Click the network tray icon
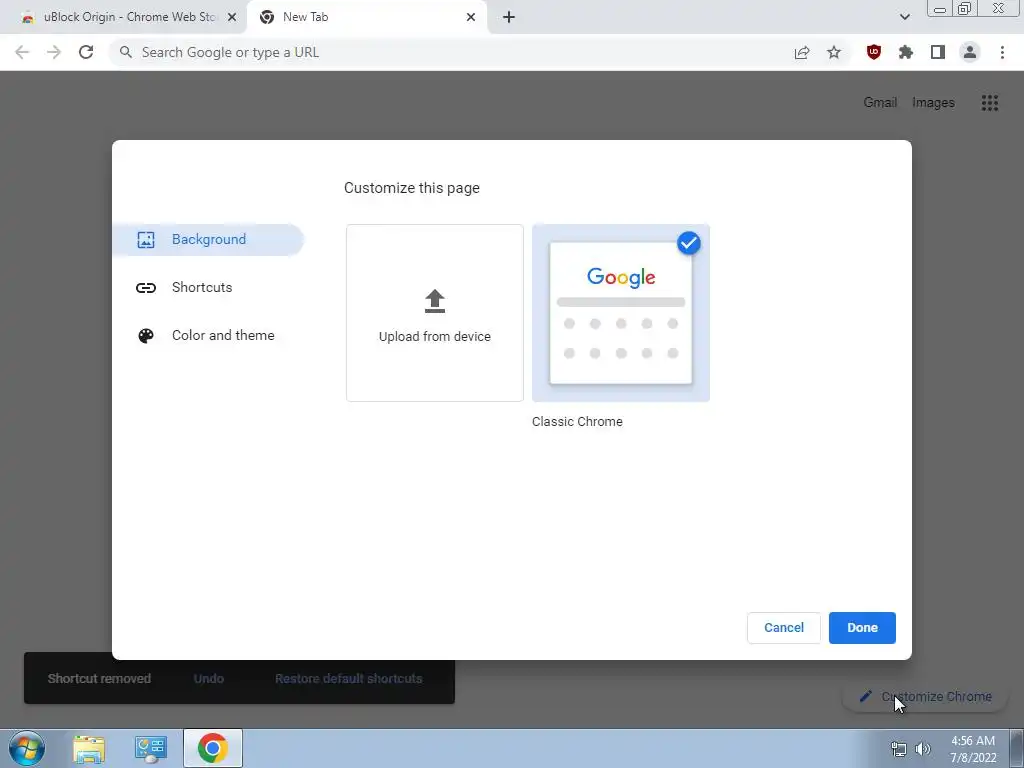Image resolution: width=1024 pixels, height=768 pixels. pos(899,749)
